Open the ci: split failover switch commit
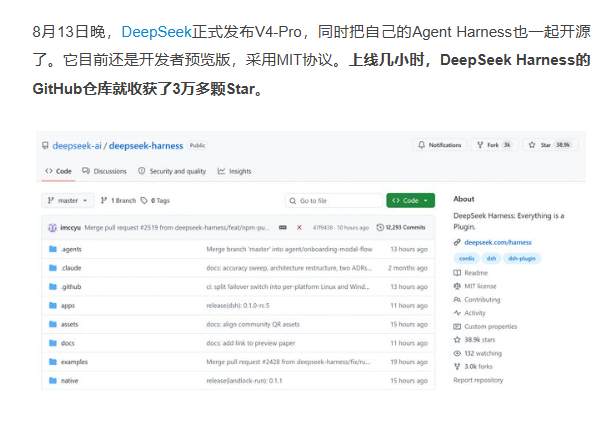The height and width of the screenshot is (430, 609). click(x=288, y=287)
